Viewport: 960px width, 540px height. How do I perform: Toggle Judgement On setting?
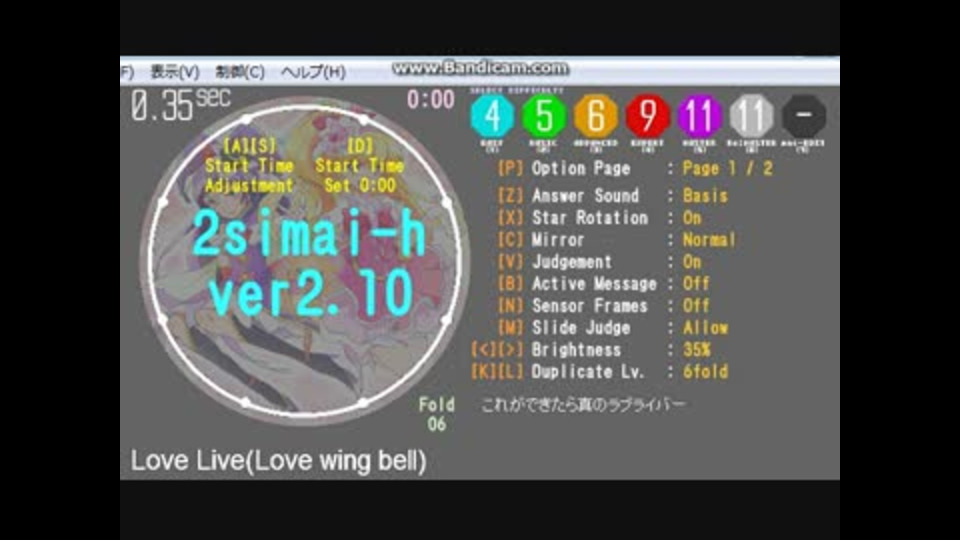point(692,261)
